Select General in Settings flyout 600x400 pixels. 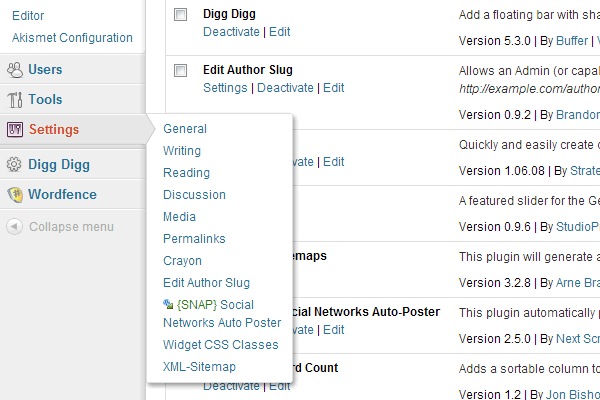pos(185,129)
